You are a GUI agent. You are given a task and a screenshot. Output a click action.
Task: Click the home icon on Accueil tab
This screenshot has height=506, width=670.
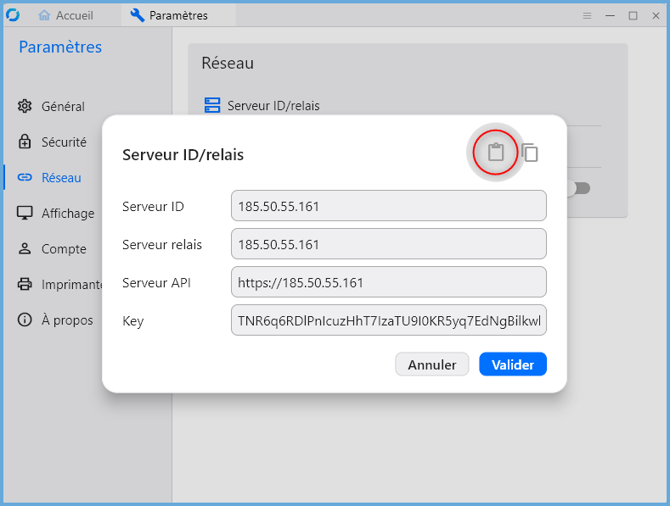coord(44,15)
